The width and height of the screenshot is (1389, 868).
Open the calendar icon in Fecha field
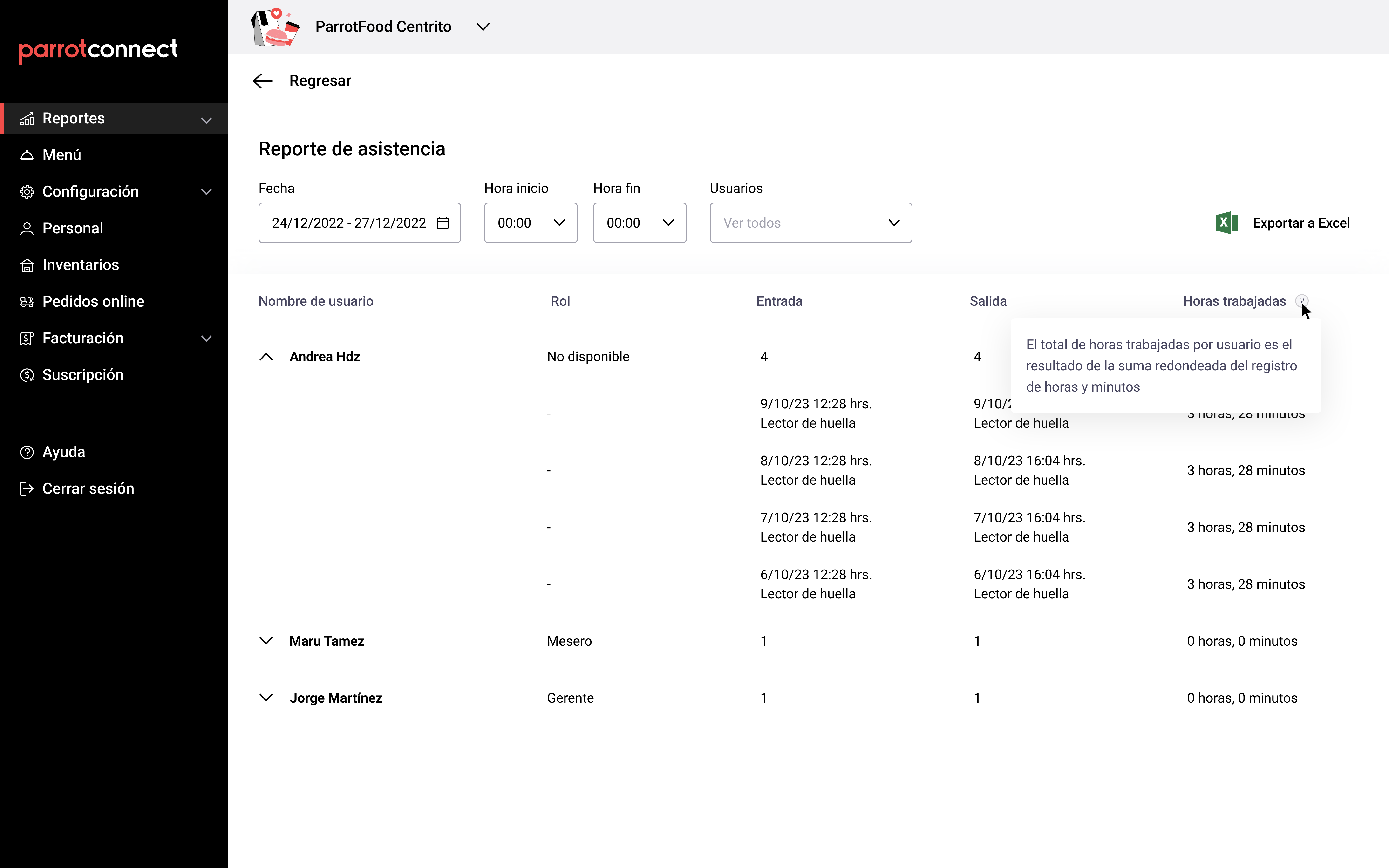tap(443, 223)
